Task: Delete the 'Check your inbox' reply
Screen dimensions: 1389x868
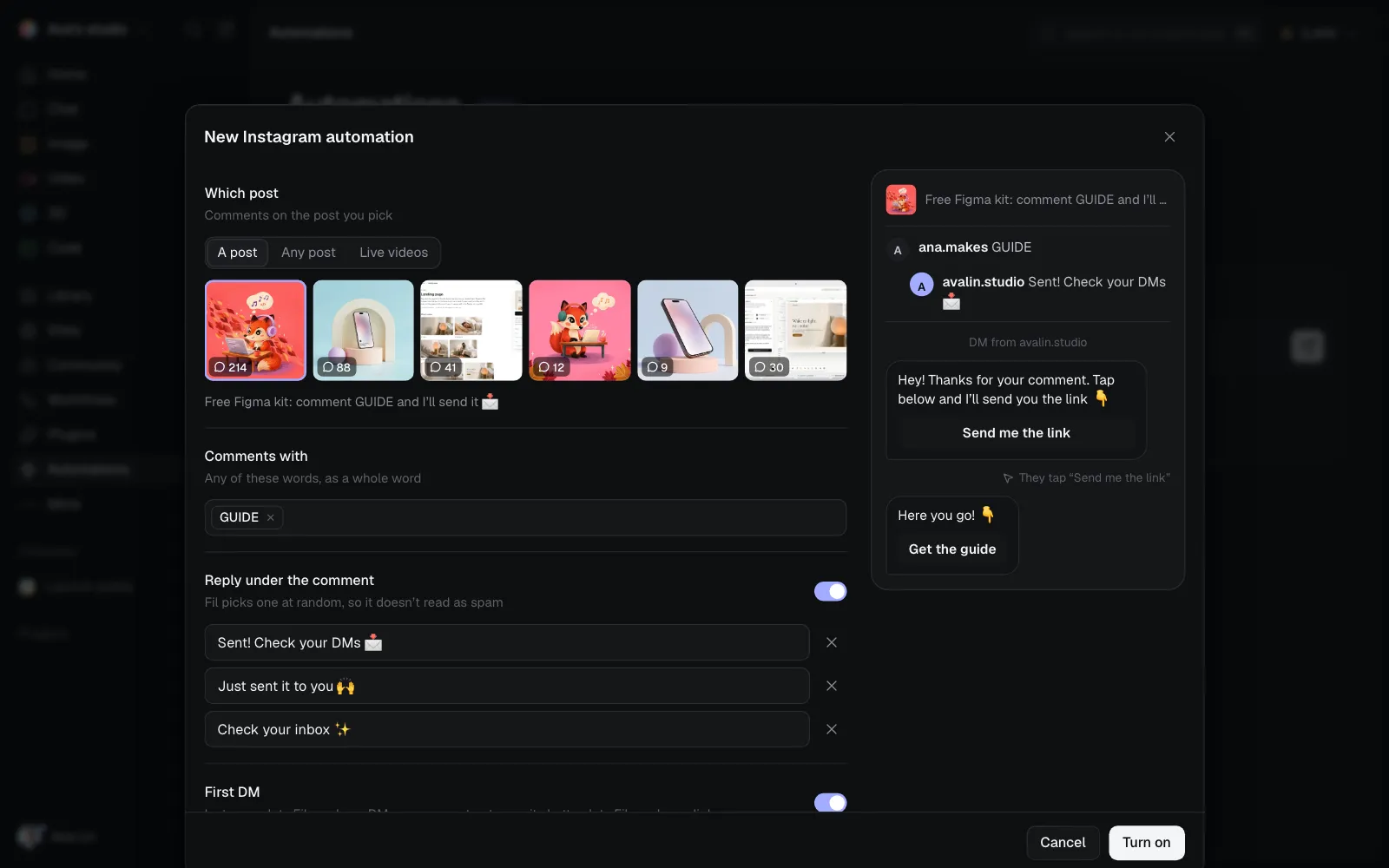Action: pyautogui.click(x=831, y=729)
